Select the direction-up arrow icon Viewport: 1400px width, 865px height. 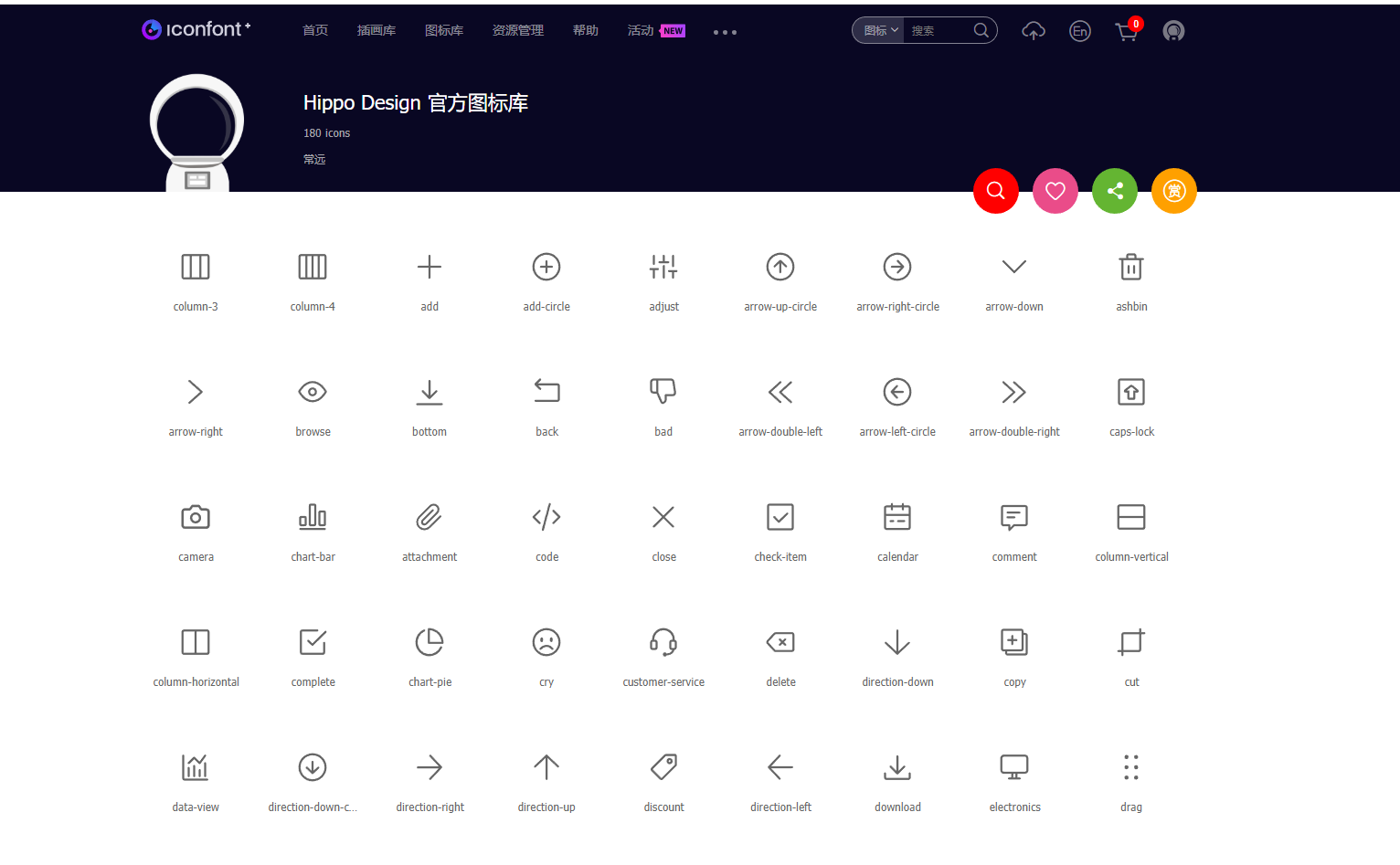546,767
